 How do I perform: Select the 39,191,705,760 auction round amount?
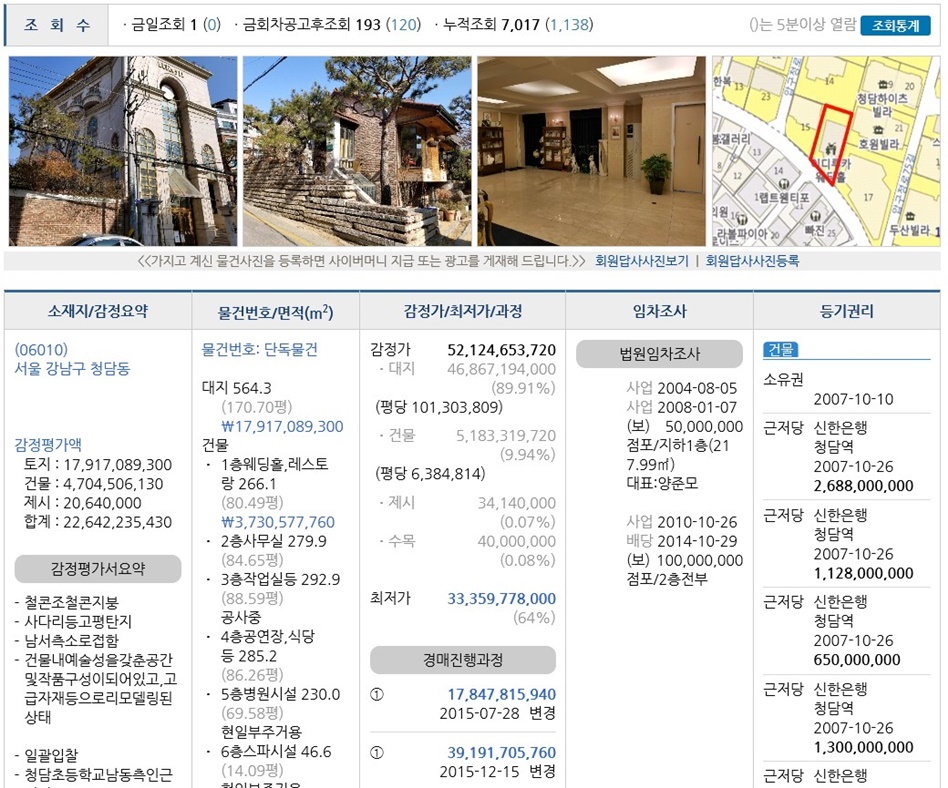point(501,752)
